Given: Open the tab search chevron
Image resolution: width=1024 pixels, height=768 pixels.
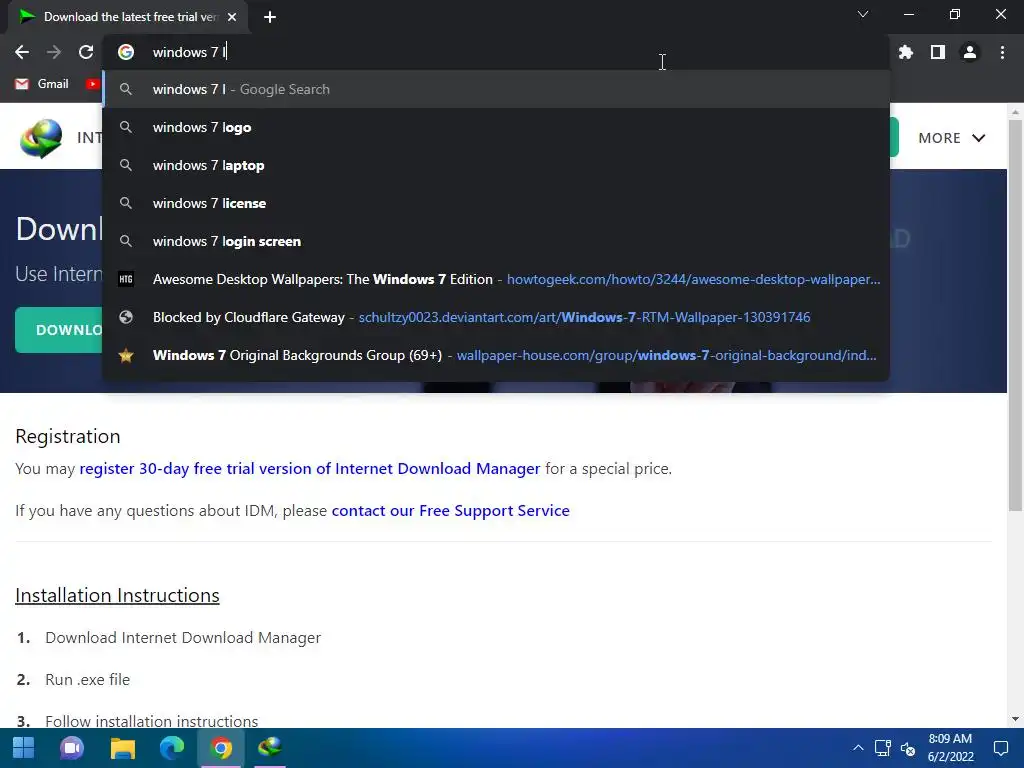Looking at the screenshot, I should 863,14.
